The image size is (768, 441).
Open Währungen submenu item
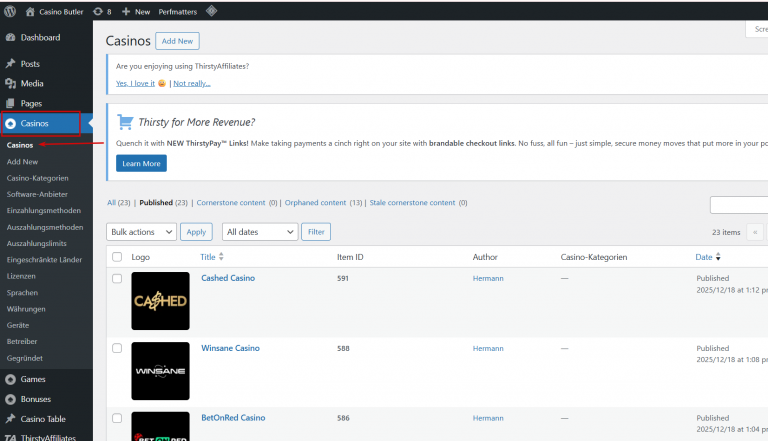click(x=26, y=309)
